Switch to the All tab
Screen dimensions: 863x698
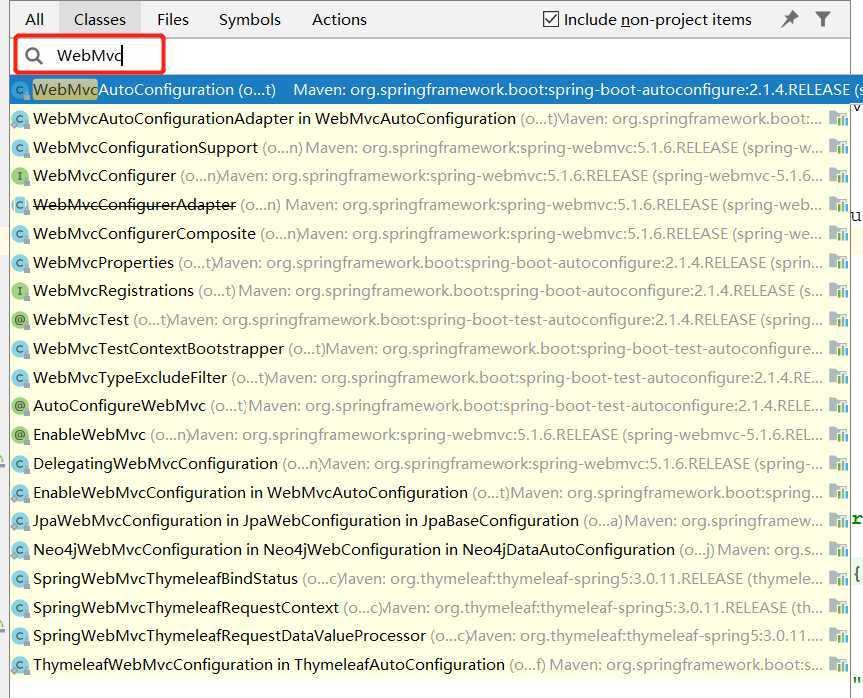click(x=34, y=19)
